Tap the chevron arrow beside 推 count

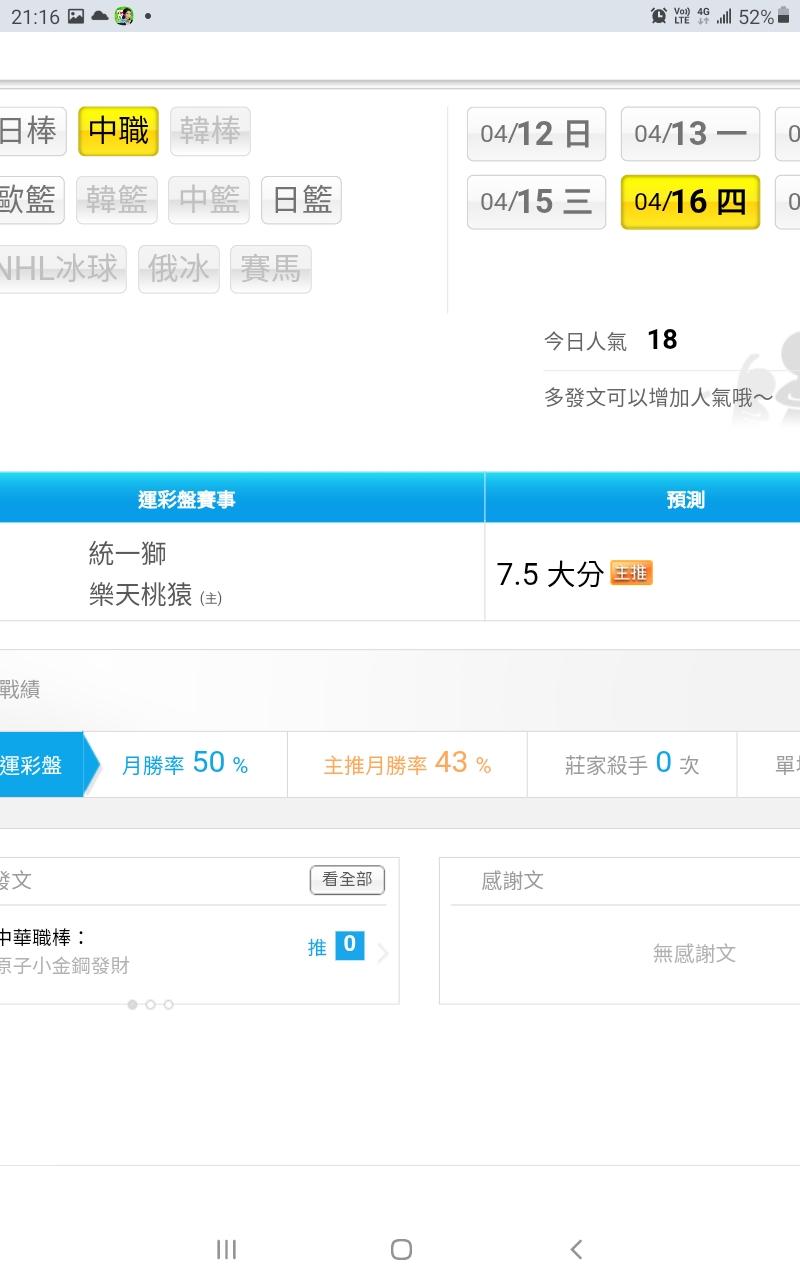point(382,952)
